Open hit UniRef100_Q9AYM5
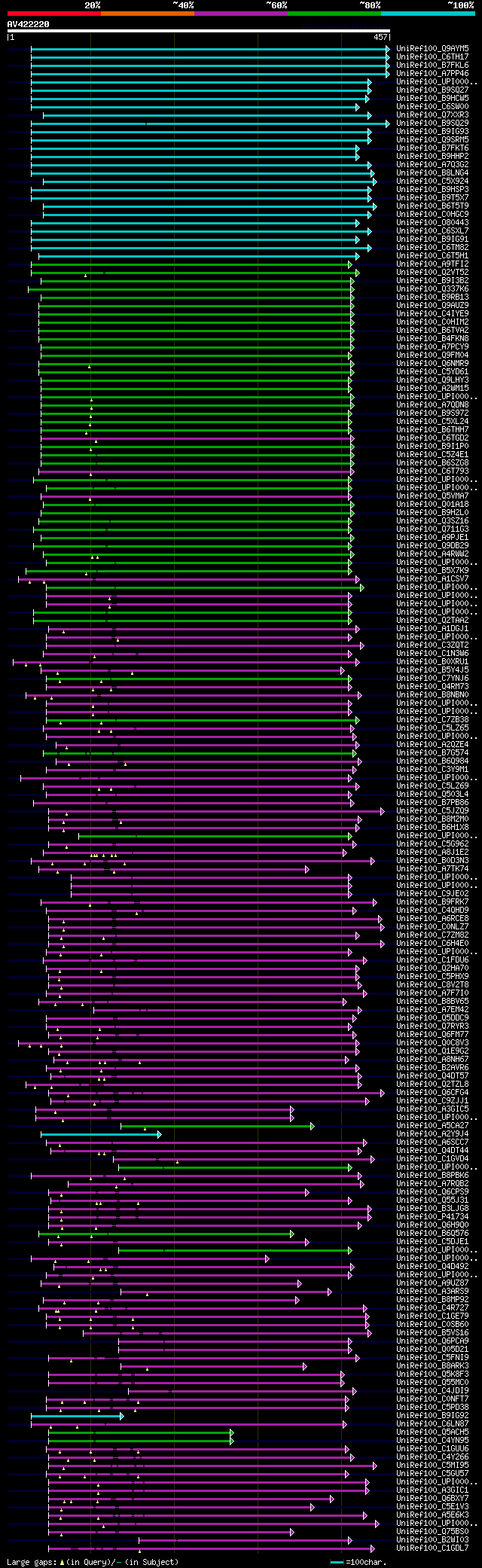Viewport: 482px width, 1568px height. (432, 48)
